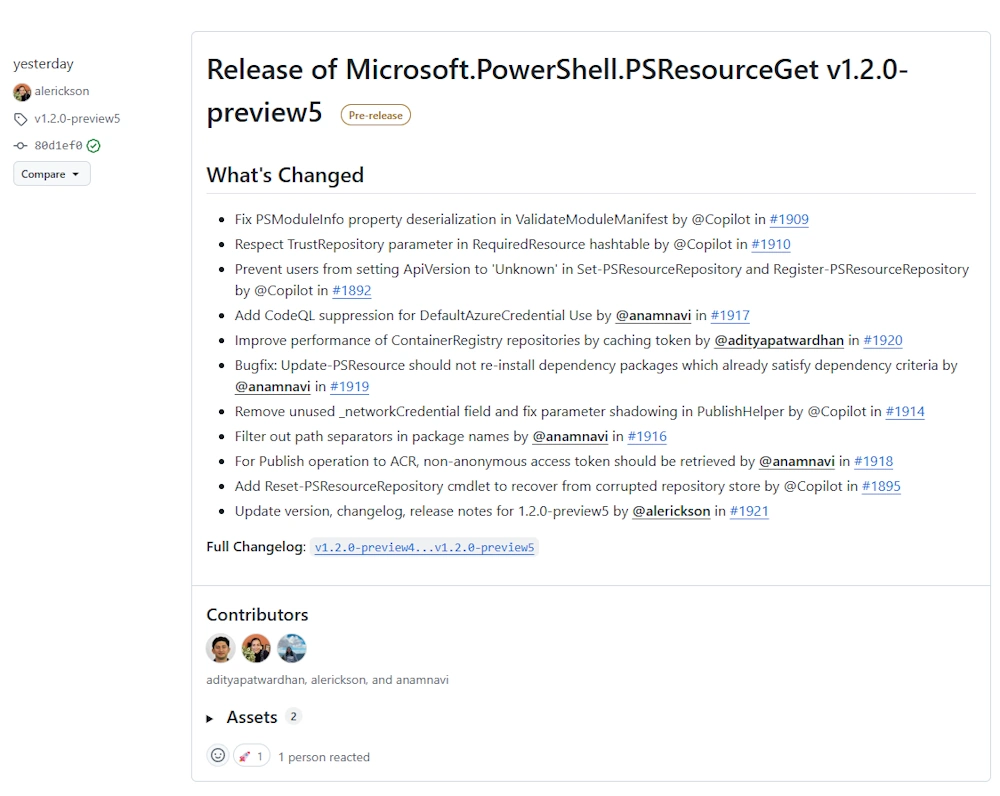Screen dimensions: 1000x796
Task: Open pull request #1920 link
Action: coord(883,341)
